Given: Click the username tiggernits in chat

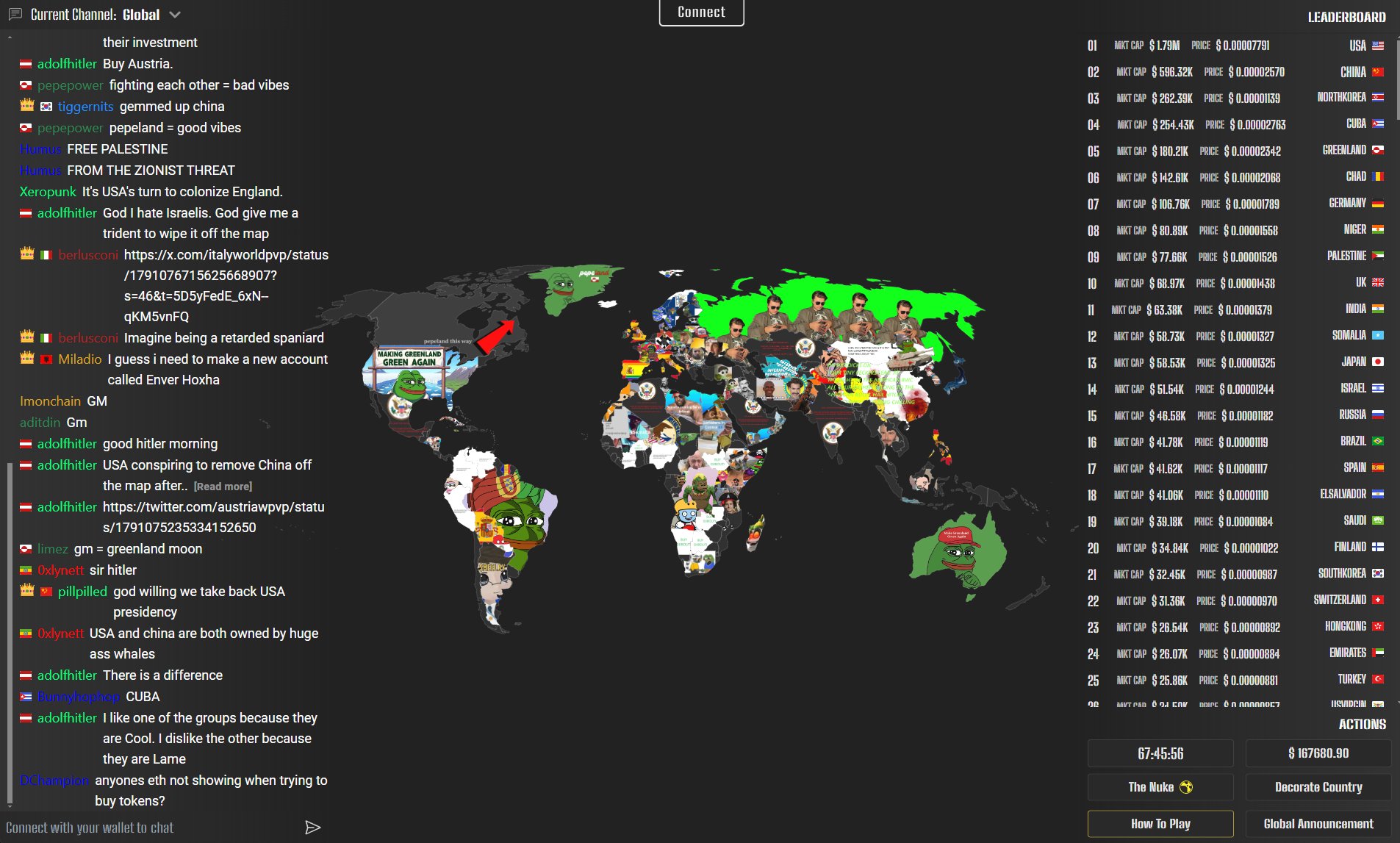Looking at the screenshot, I should (x=86, y=107).
